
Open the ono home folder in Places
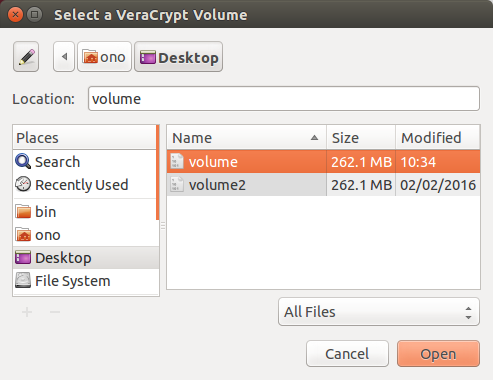(85, 235)
